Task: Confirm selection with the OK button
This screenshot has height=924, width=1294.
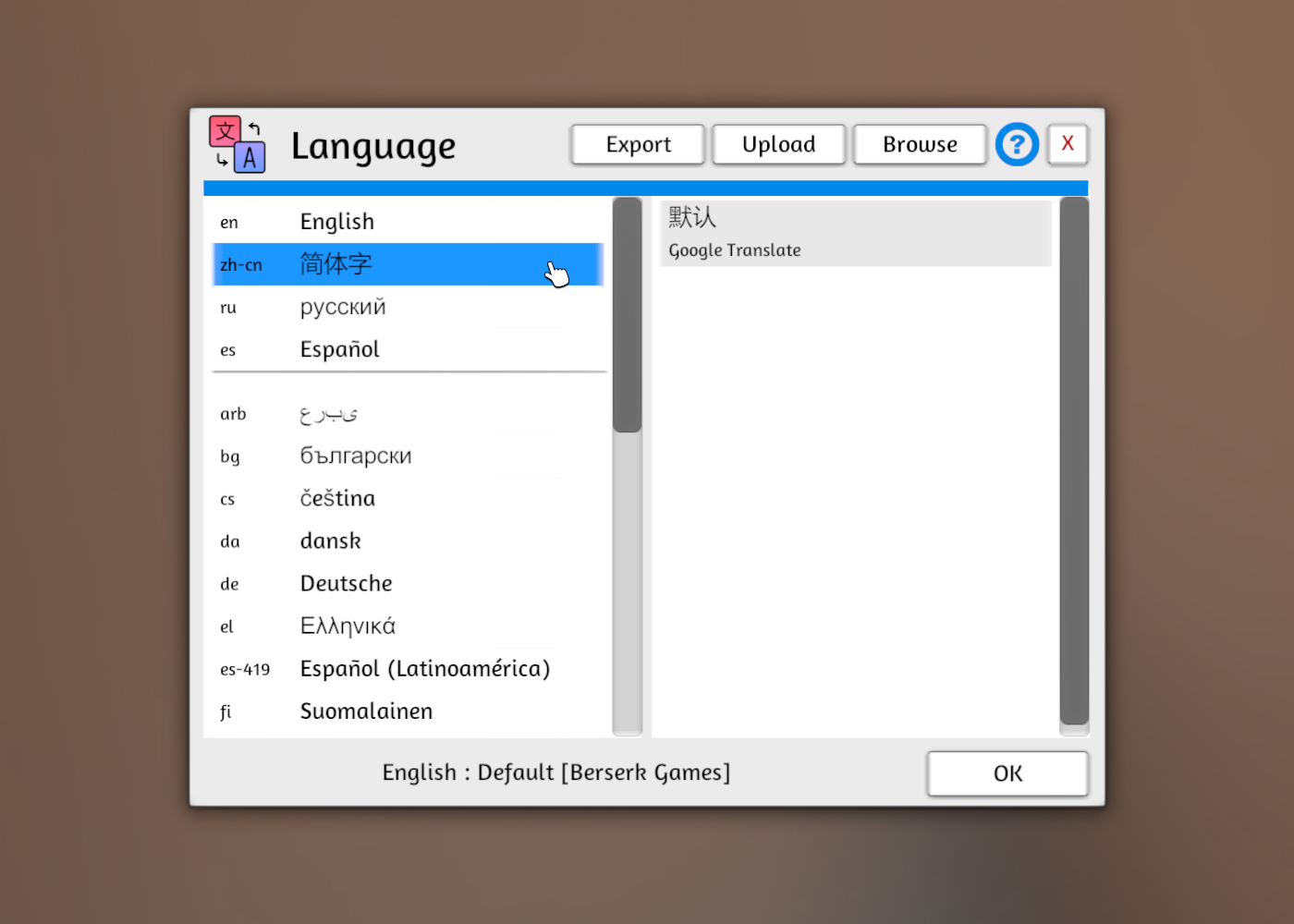Action: tap(1007, 773)
